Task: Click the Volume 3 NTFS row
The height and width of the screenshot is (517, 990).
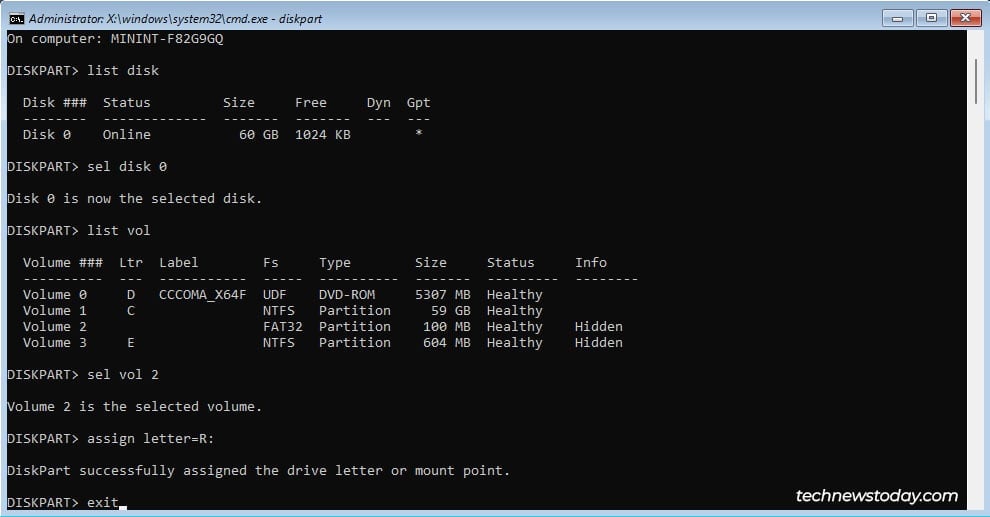Action: pyautogui.click(x=323, y=343)
